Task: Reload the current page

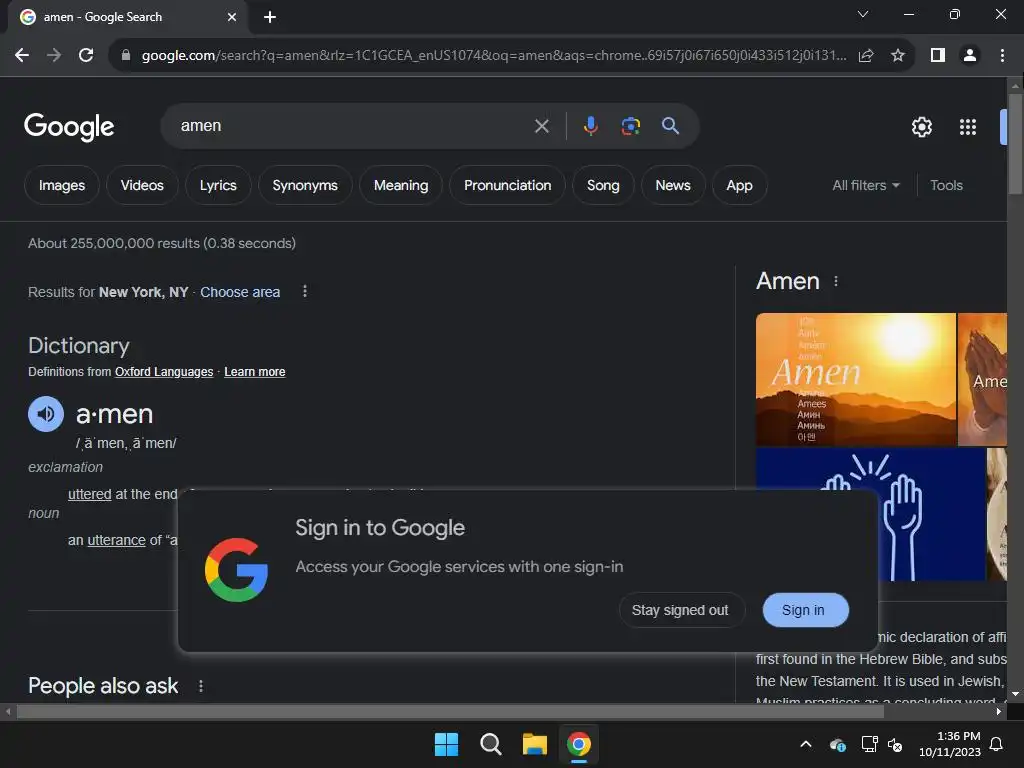Action: pyautogui.click(x=86, y=56)
